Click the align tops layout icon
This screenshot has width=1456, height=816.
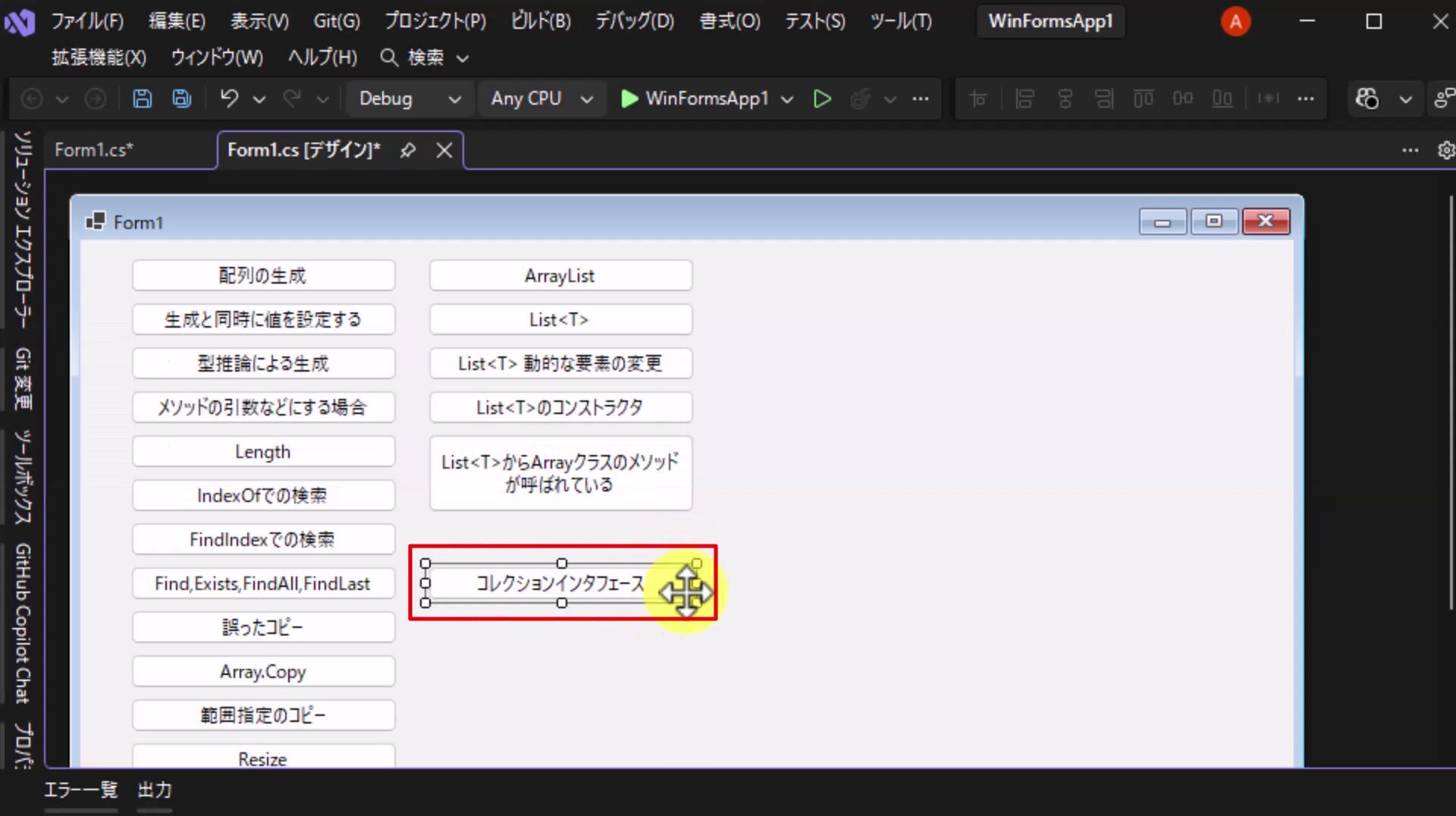[1144, 99]
